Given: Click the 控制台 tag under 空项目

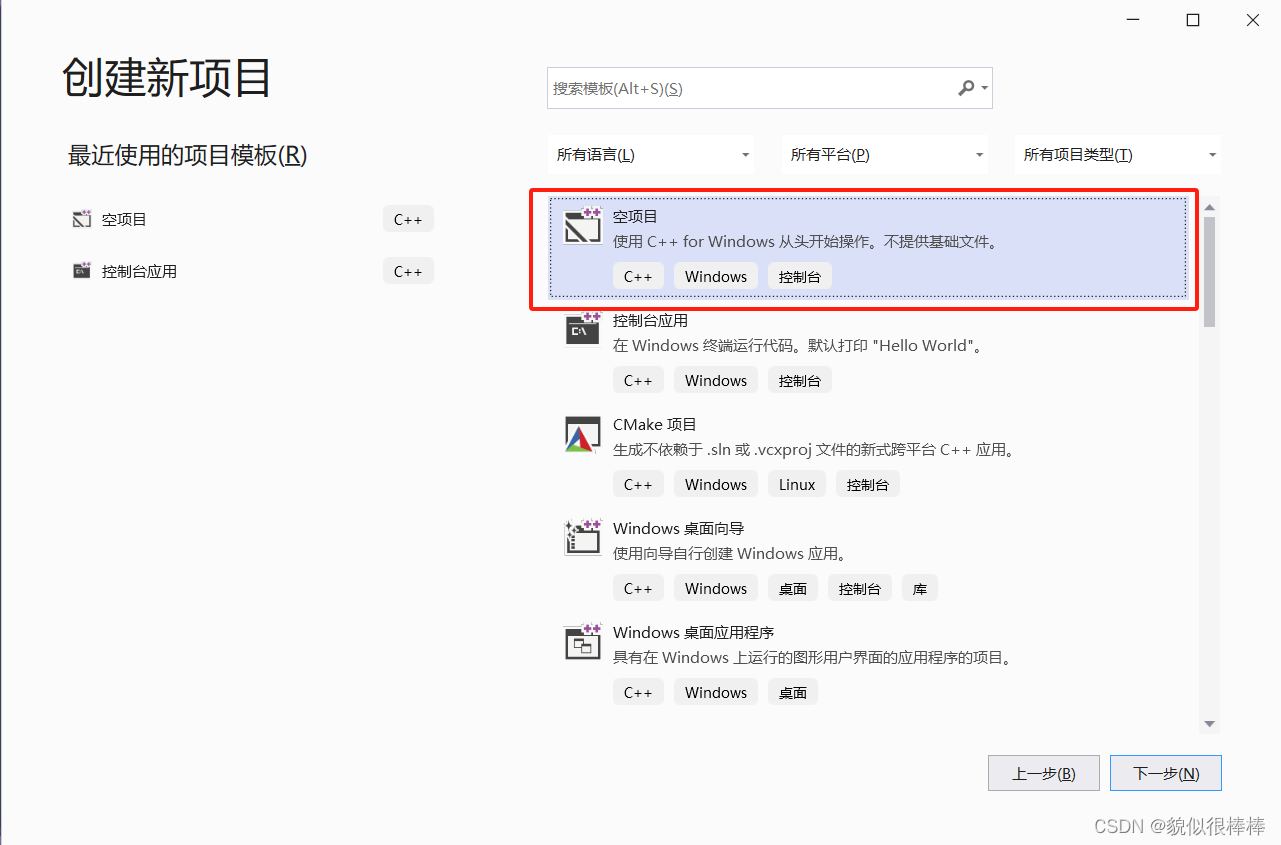Looking at the screenshot, I should [800, 276].
